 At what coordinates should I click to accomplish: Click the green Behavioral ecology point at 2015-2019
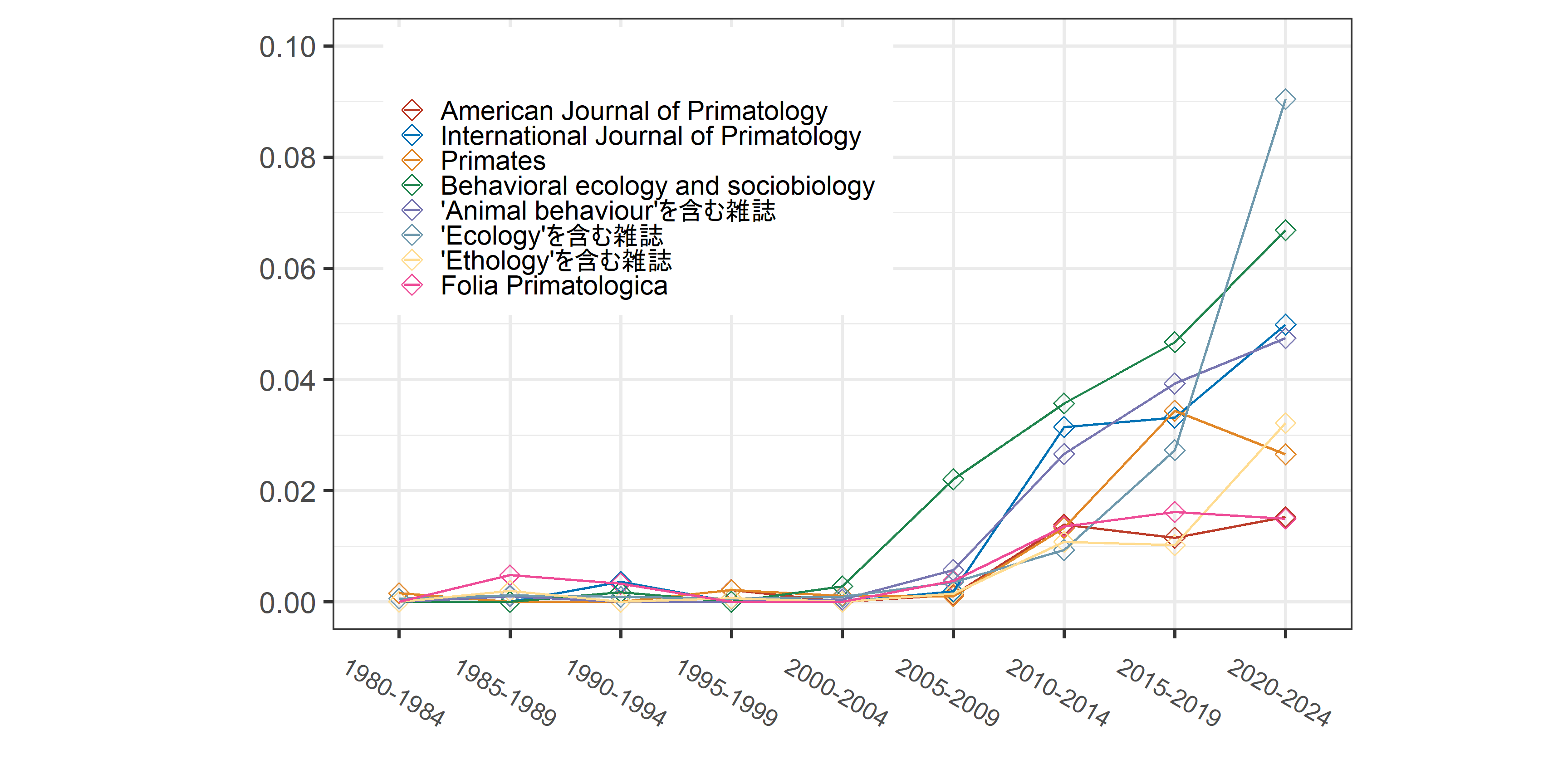(x=1175, y=342)
